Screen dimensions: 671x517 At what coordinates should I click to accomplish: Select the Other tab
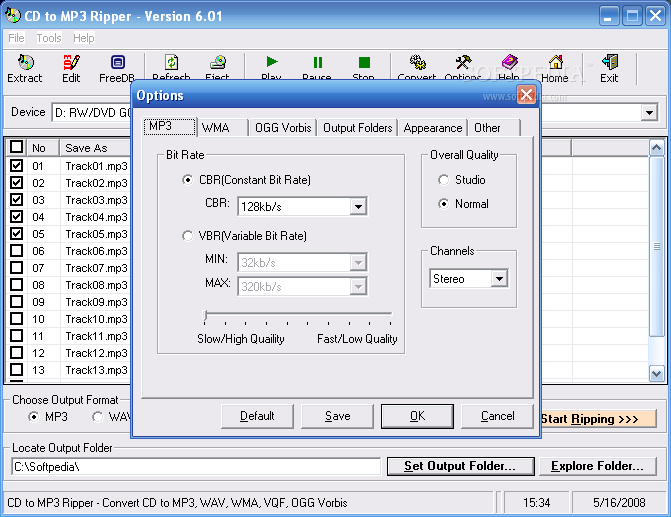click(x=494, y=128)
